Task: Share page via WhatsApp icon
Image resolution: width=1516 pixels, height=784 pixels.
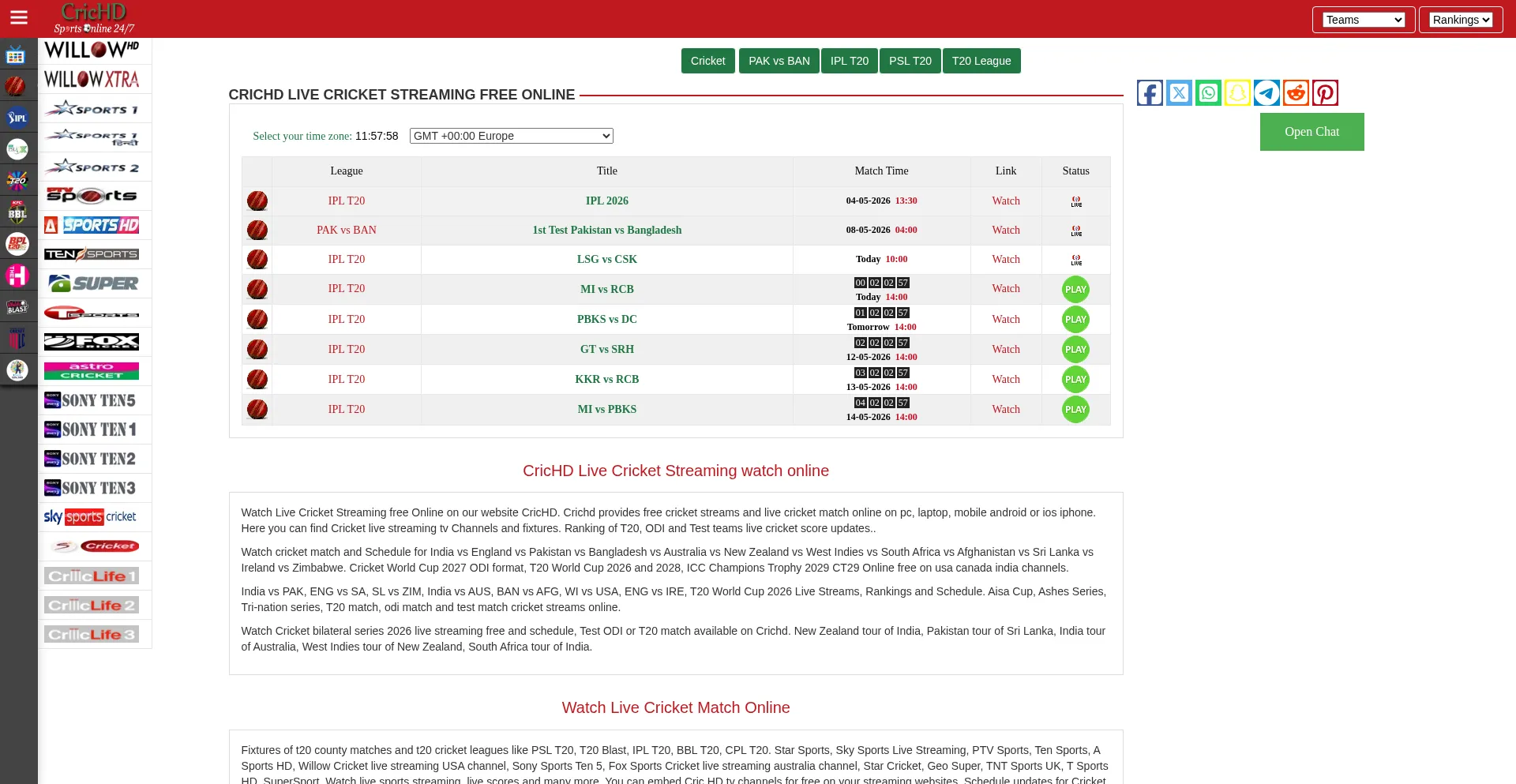Action: 1208,92
